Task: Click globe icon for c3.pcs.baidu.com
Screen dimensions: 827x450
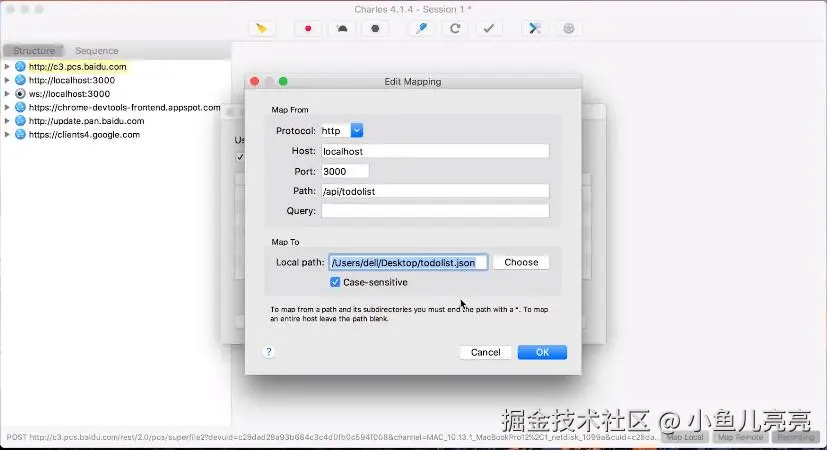Action: tap(20, 66)
